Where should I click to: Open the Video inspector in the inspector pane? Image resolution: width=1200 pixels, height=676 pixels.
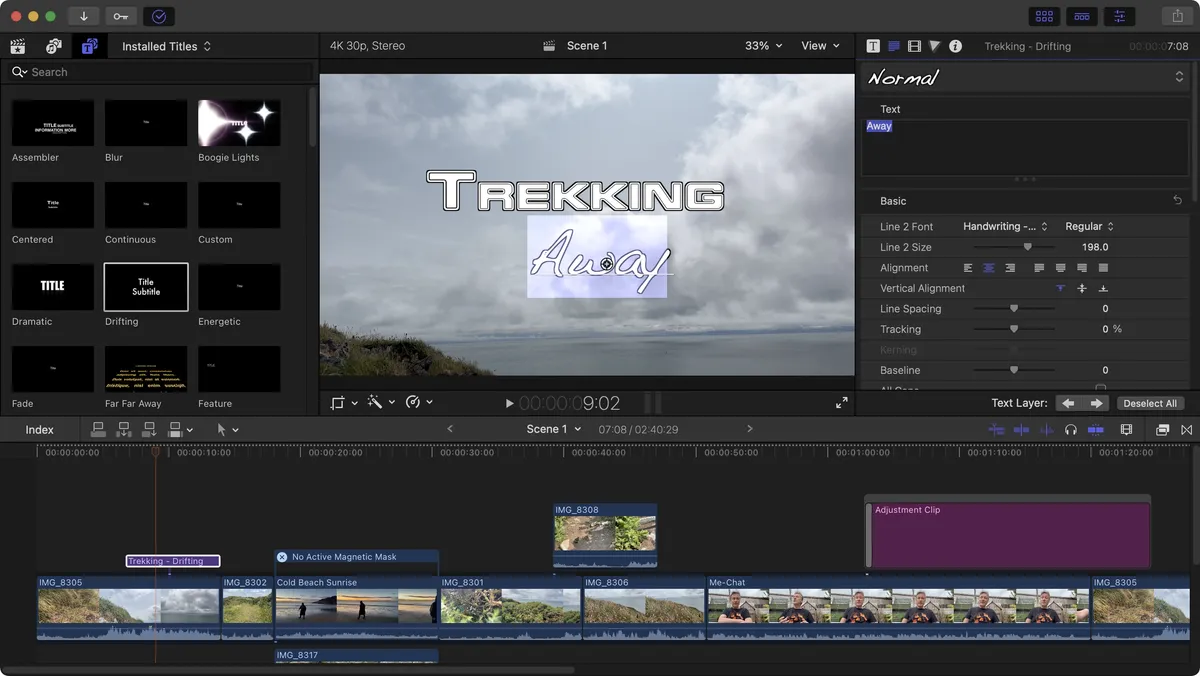tap(913, 46)
